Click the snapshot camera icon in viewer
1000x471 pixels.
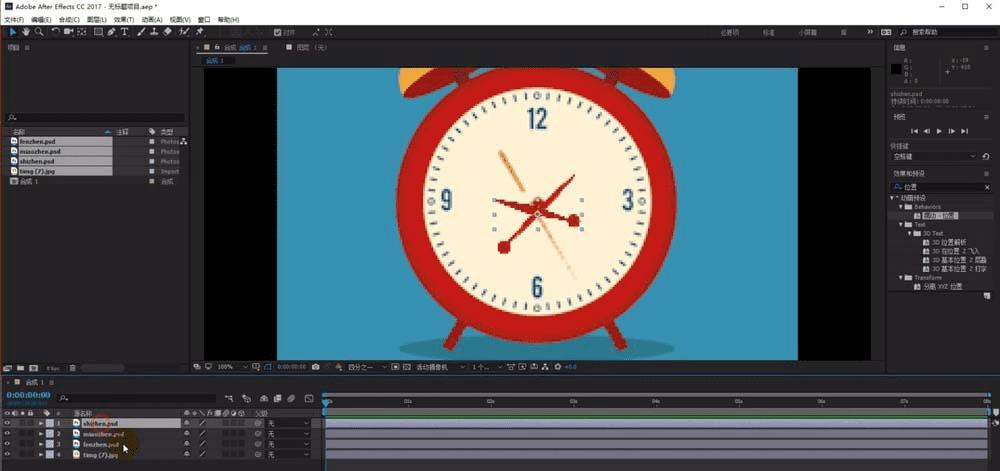316,367
